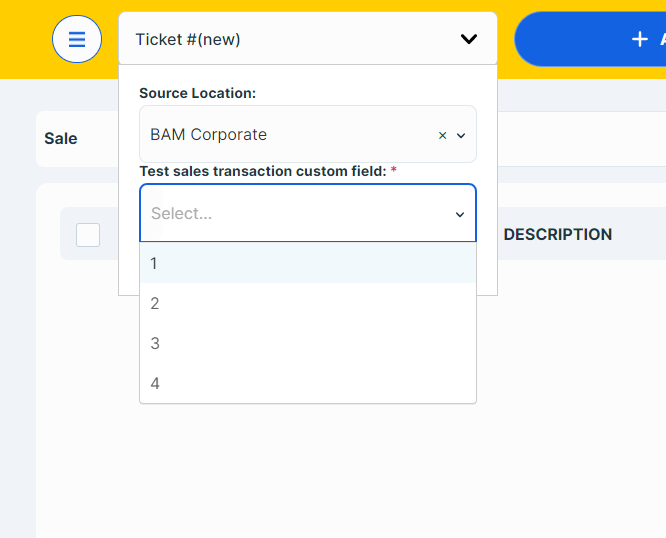Clear the BAM Corporate selection with X
This screenshot has width=666, height=538.
(442, 135)
